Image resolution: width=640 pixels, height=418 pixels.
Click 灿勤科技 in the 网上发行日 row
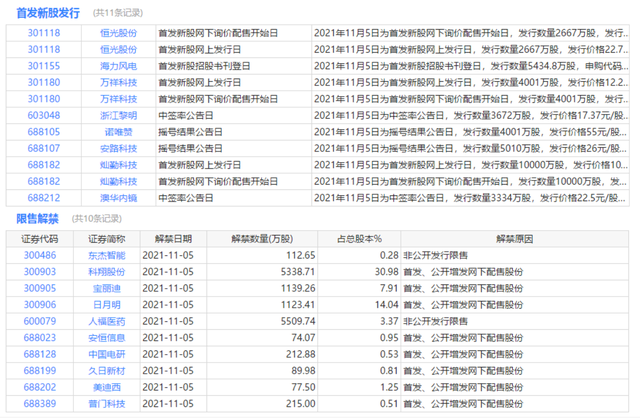coord(118,165)
